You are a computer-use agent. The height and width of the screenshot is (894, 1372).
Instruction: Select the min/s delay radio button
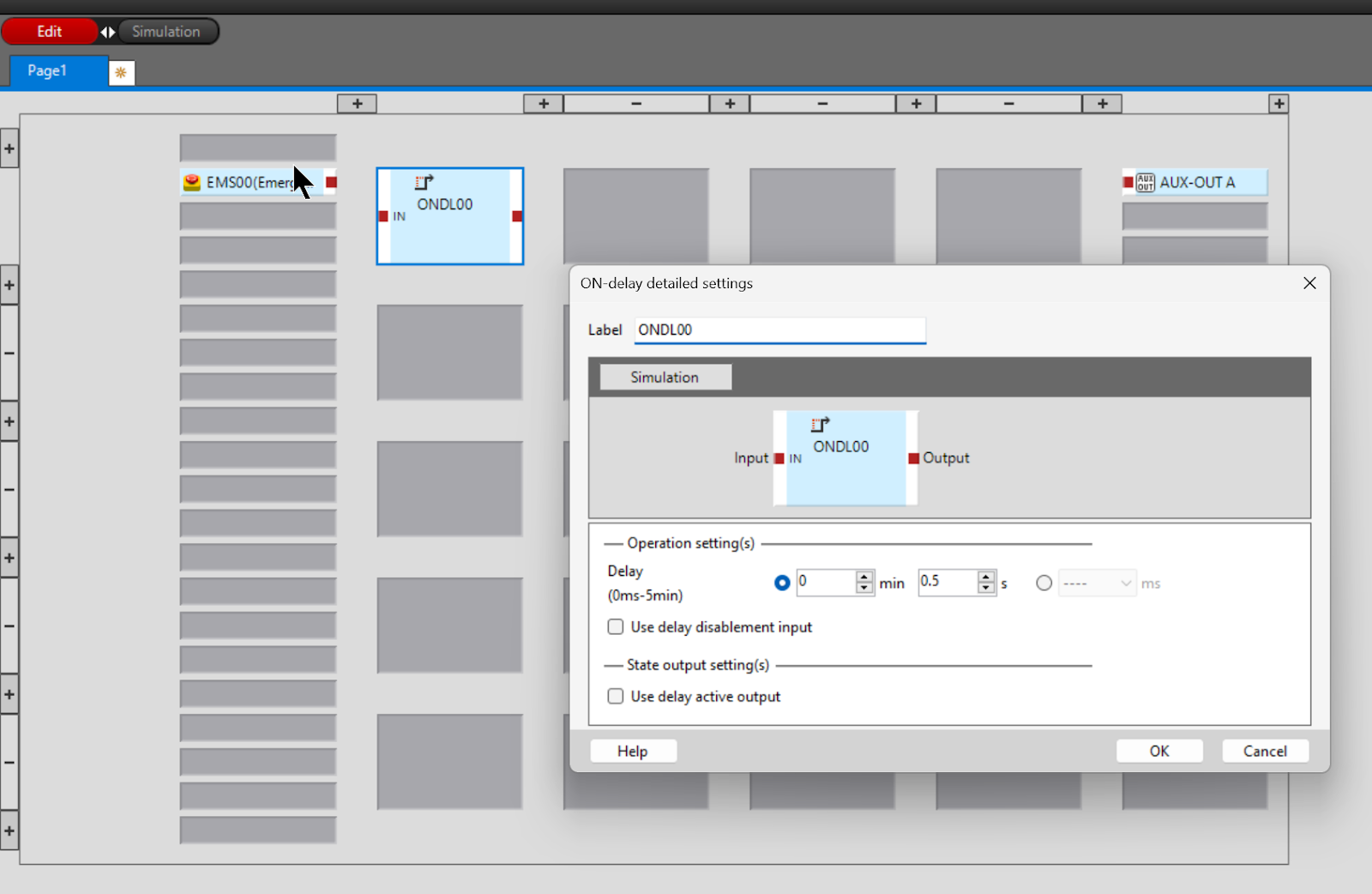(782, 583)
